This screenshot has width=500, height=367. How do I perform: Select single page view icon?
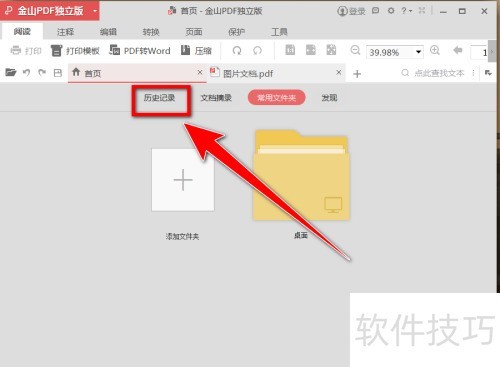point(290,50)
